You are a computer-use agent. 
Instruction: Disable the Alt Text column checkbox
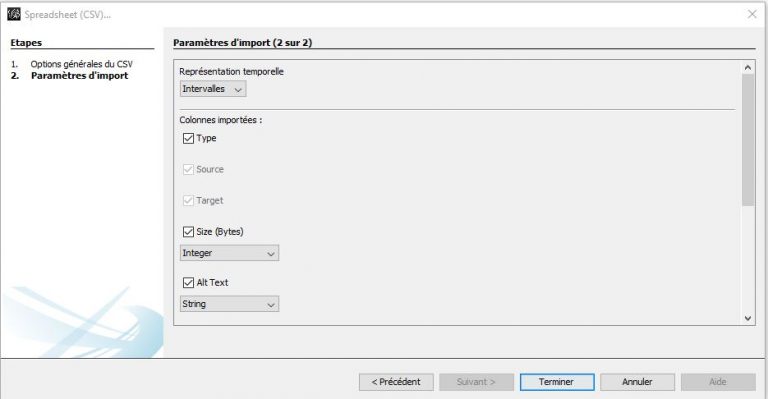188,282
